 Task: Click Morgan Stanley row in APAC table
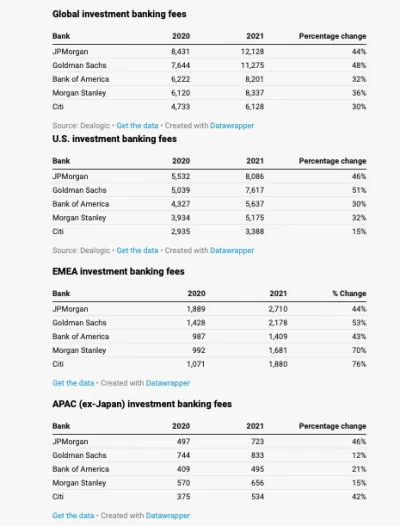tap(209, 483)
